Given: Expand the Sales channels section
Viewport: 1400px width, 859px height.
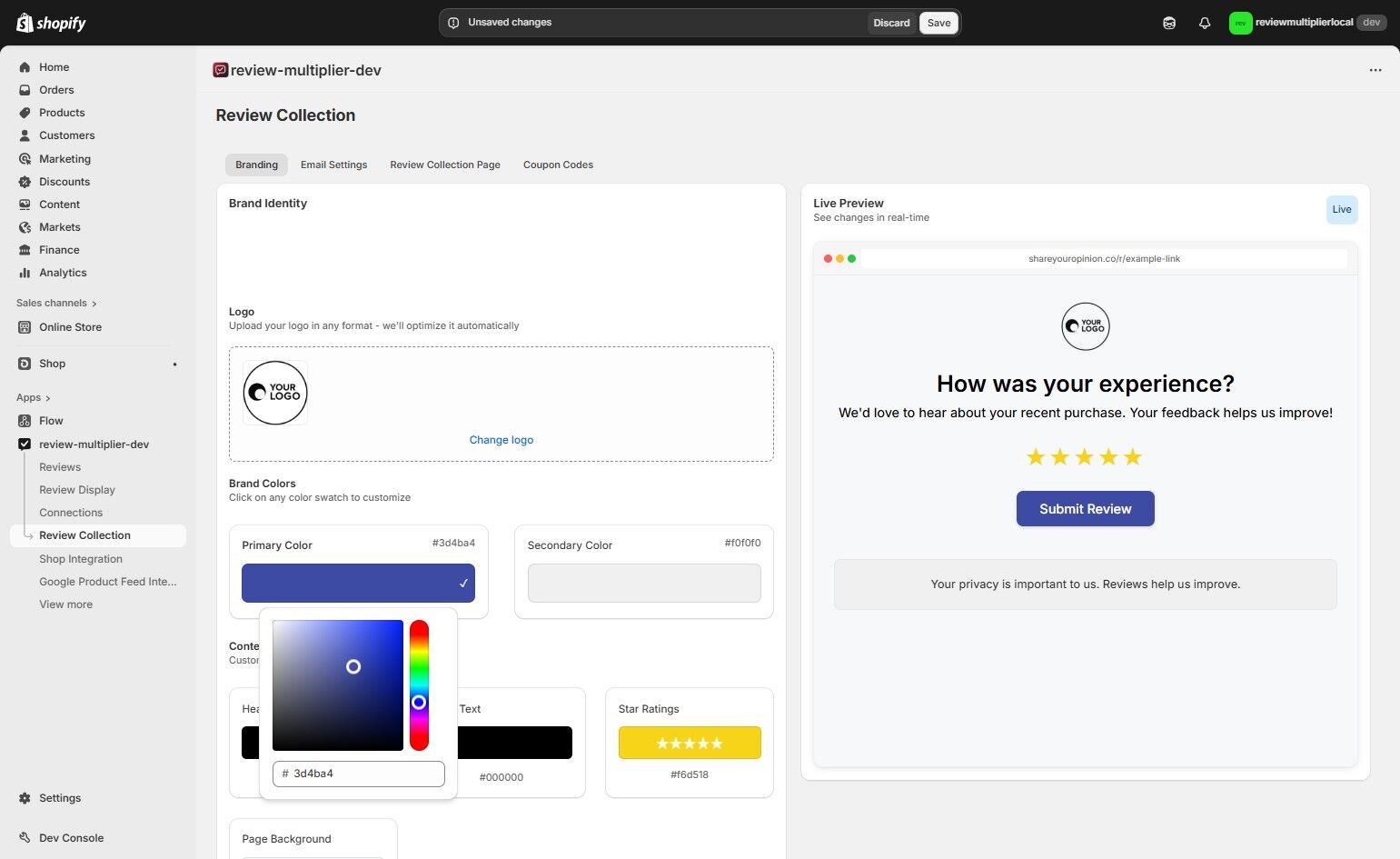Looking at the screenshot, I should 56,302.
